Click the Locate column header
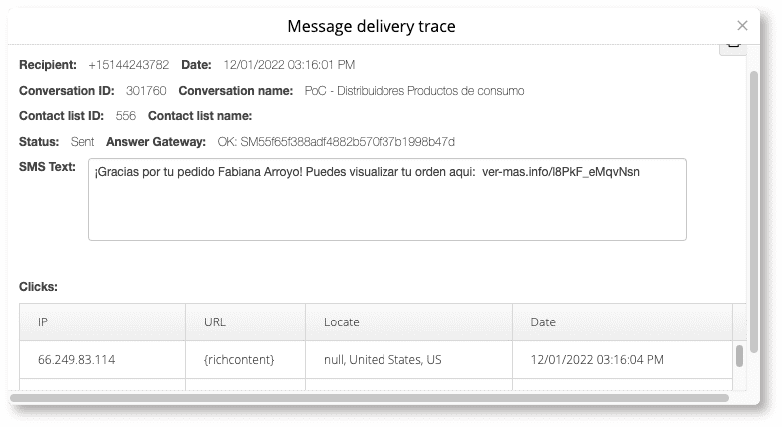782x427 pixels. pos(409,322)
